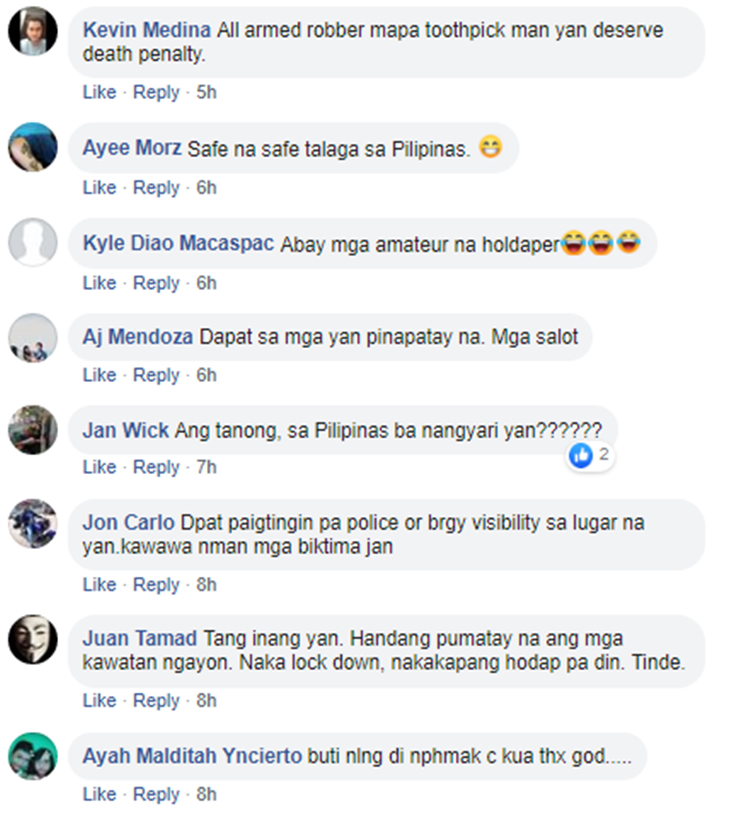Open Kevin Medina's profile picture
The width and height of the screenshot is (750, 818).
(x=33, y=31)
